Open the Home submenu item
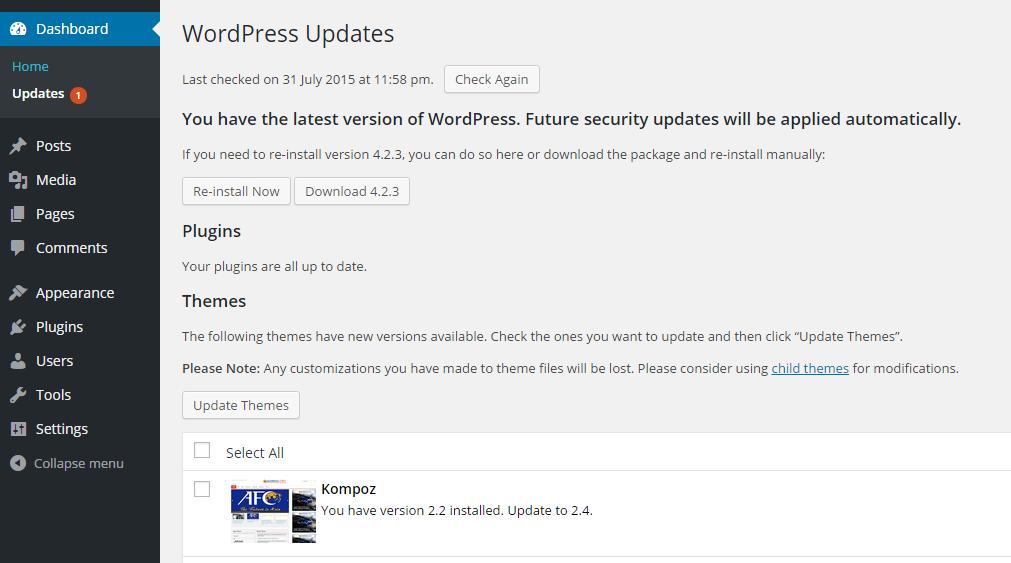 (x=30, y=66)
